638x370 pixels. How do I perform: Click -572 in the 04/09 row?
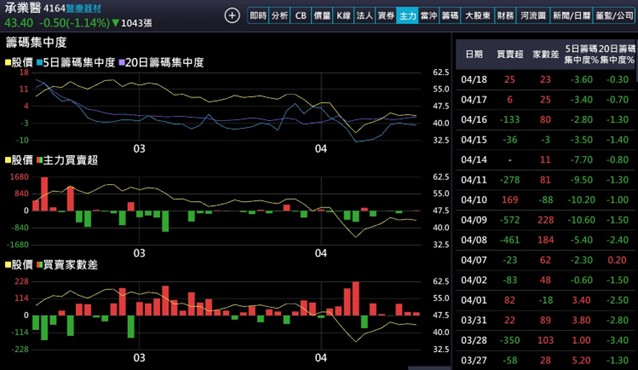[510, 220]
